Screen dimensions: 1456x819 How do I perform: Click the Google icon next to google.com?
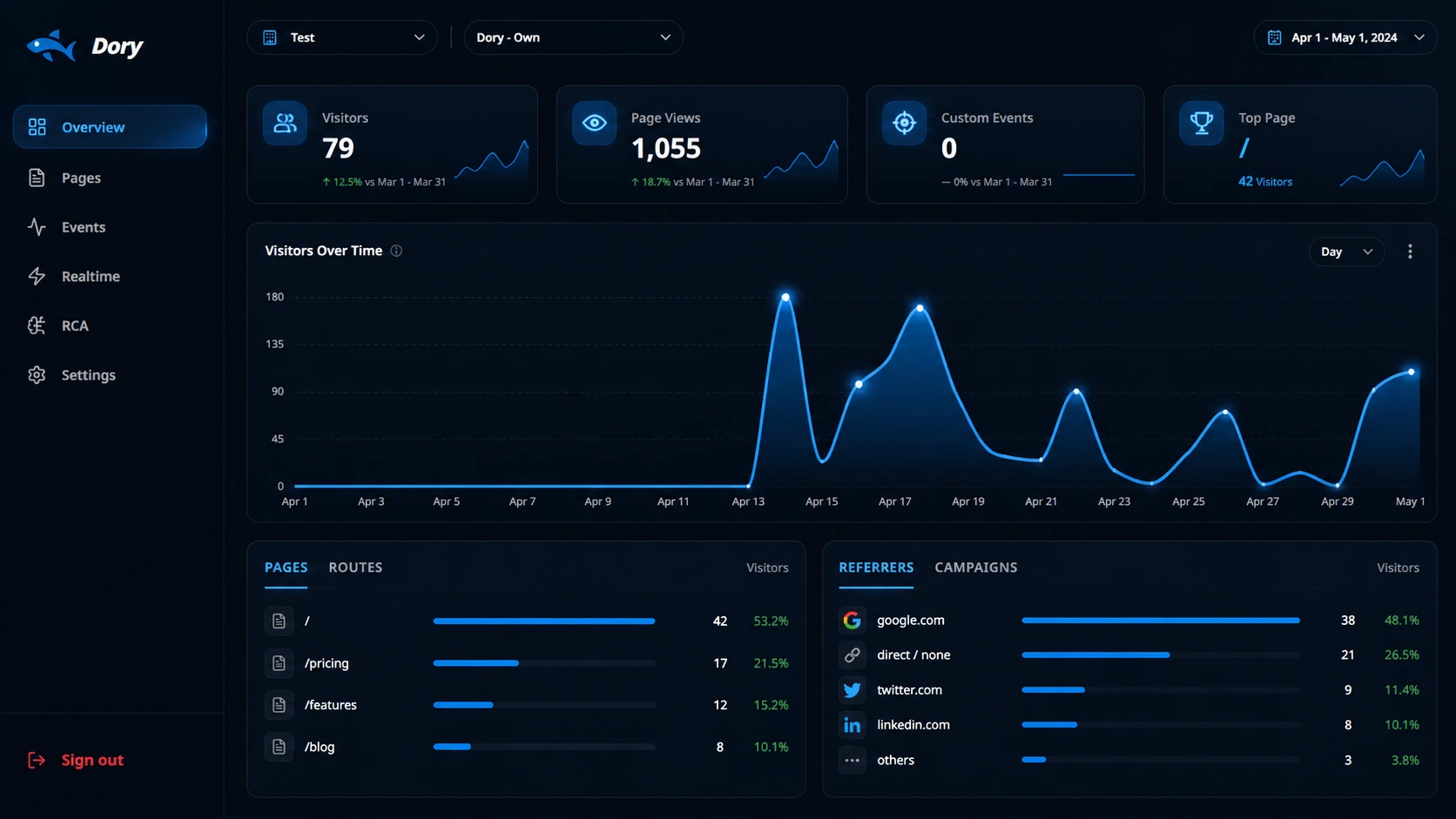(x=853, y=620)
